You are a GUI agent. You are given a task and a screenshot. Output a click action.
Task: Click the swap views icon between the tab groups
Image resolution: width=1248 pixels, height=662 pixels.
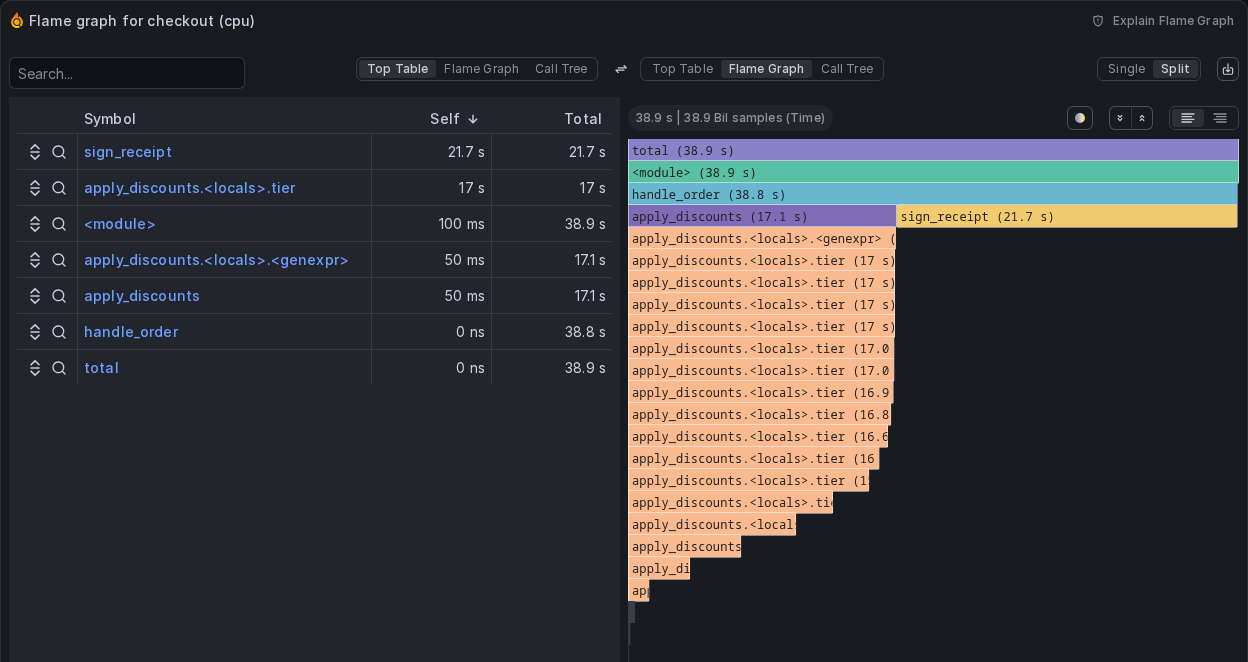click(x=620, y=69)
